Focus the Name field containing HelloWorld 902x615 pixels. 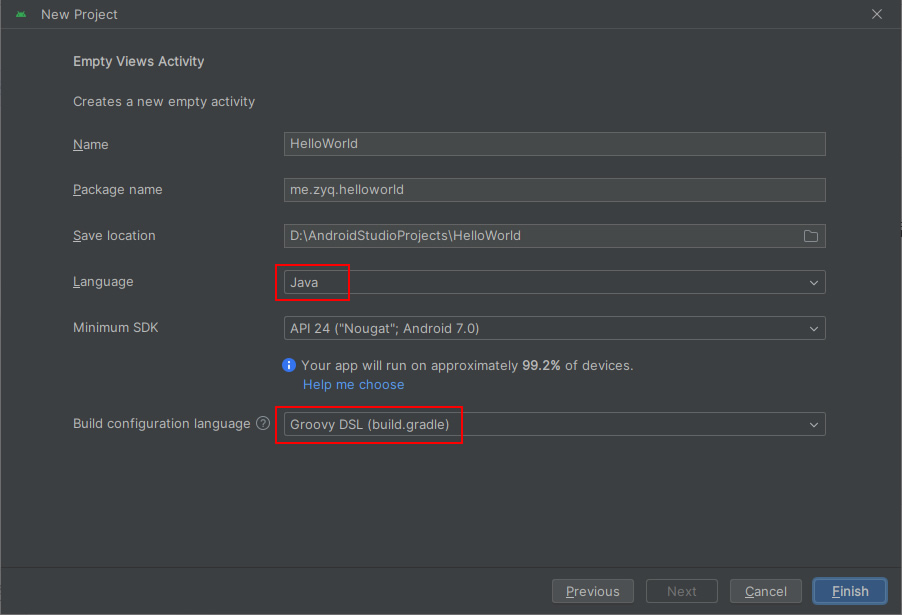[x=554, y=144]
